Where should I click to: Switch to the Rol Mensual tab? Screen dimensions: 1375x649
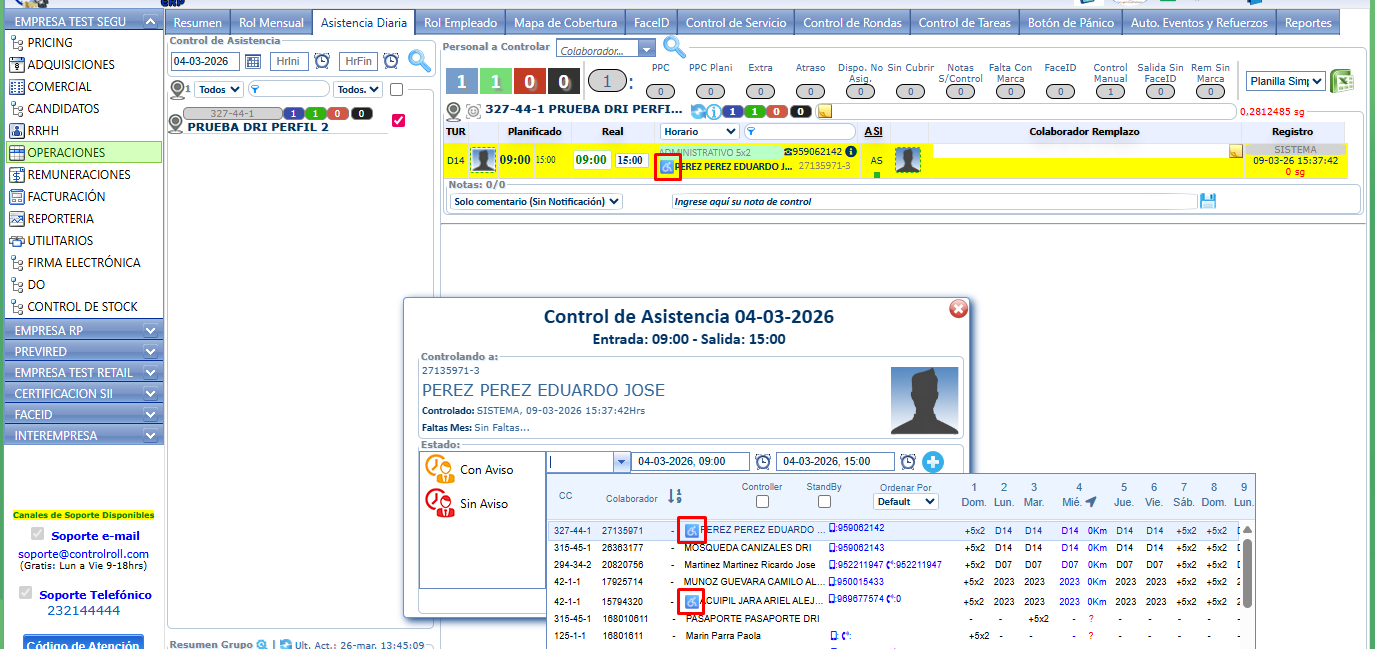270,22
